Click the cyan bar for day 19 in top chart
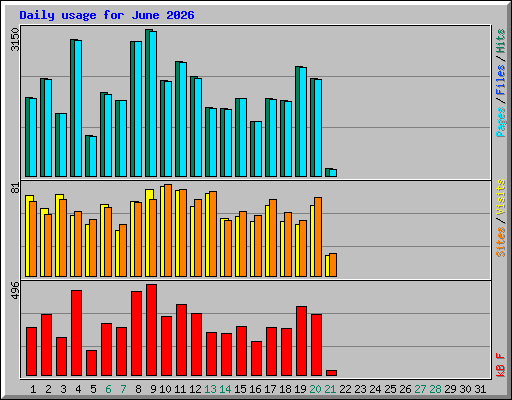This screenshot has height=400, width=512. [x=303, y=122]
